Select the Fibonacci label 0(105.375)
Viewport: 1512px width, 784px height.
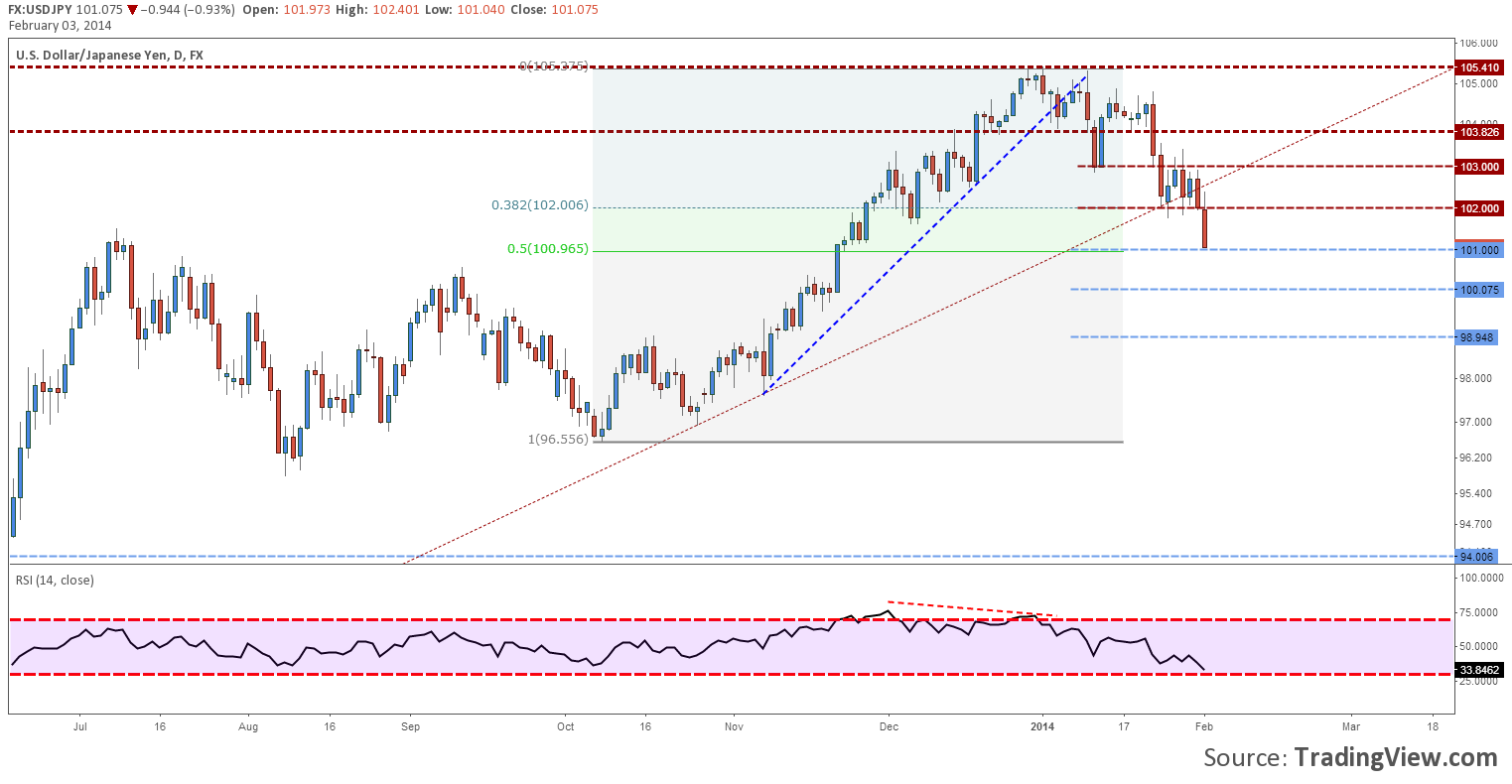click(554, 66)
